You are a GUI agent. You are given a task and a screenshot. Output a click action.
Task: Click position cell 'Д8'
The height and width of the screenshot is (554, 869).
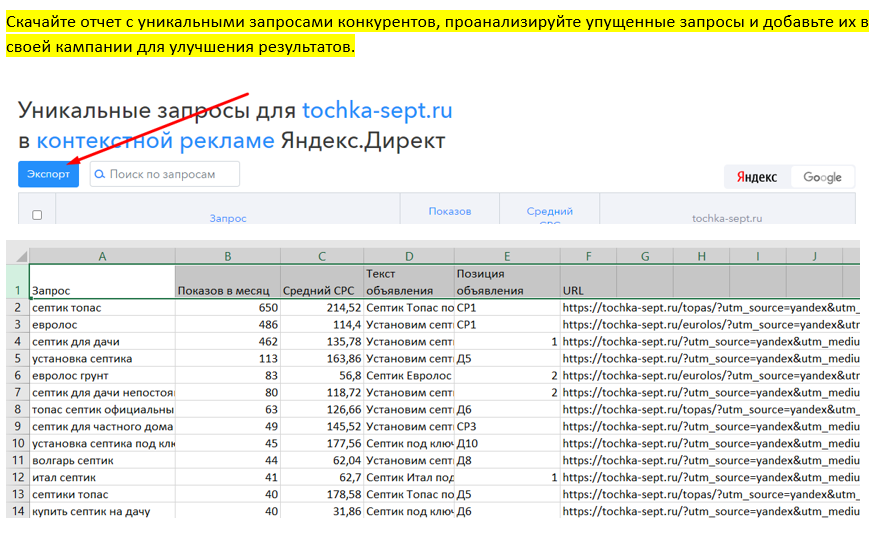point(507,460)
